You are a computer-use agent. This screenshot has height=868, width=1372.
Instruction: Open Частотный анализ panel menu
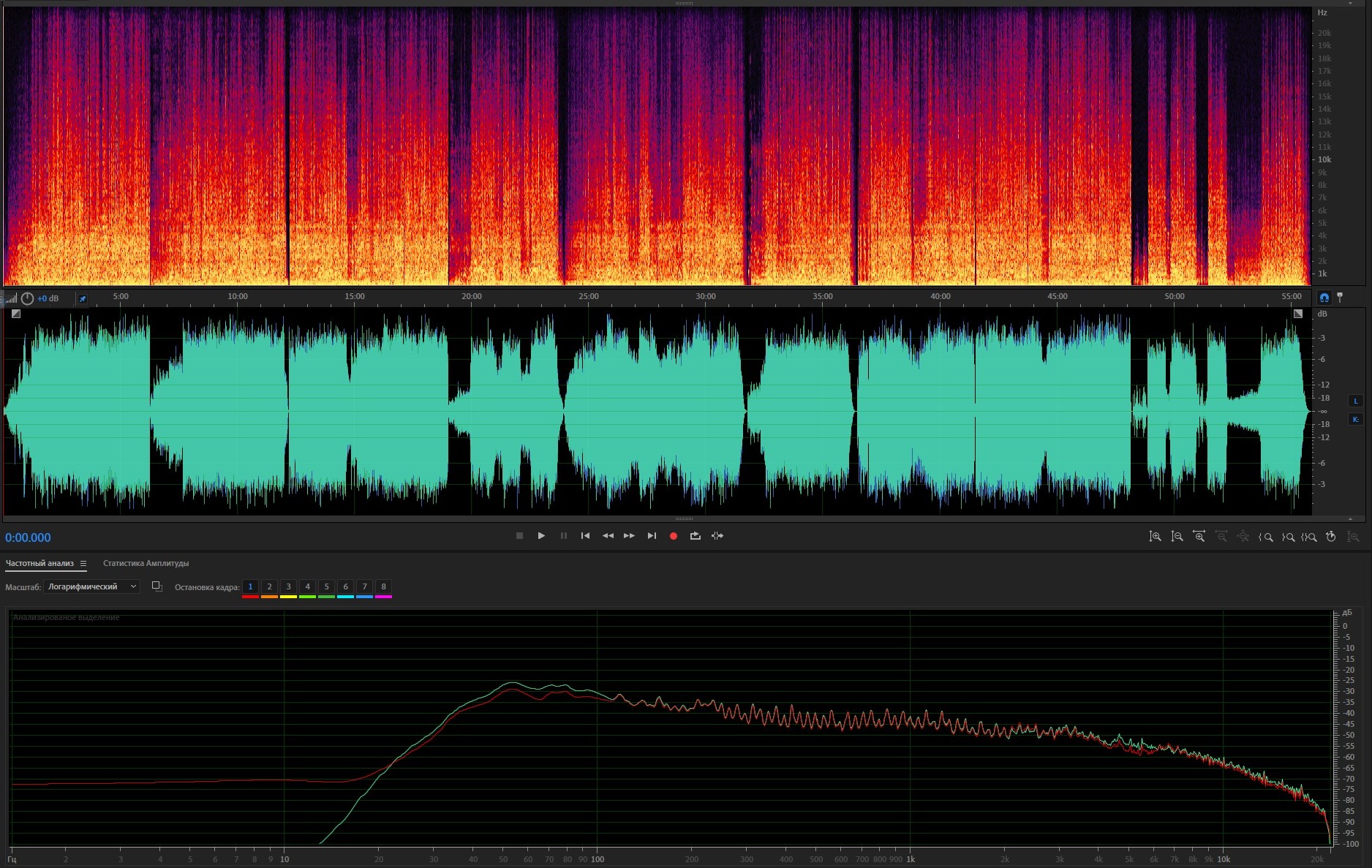point(83,564)
